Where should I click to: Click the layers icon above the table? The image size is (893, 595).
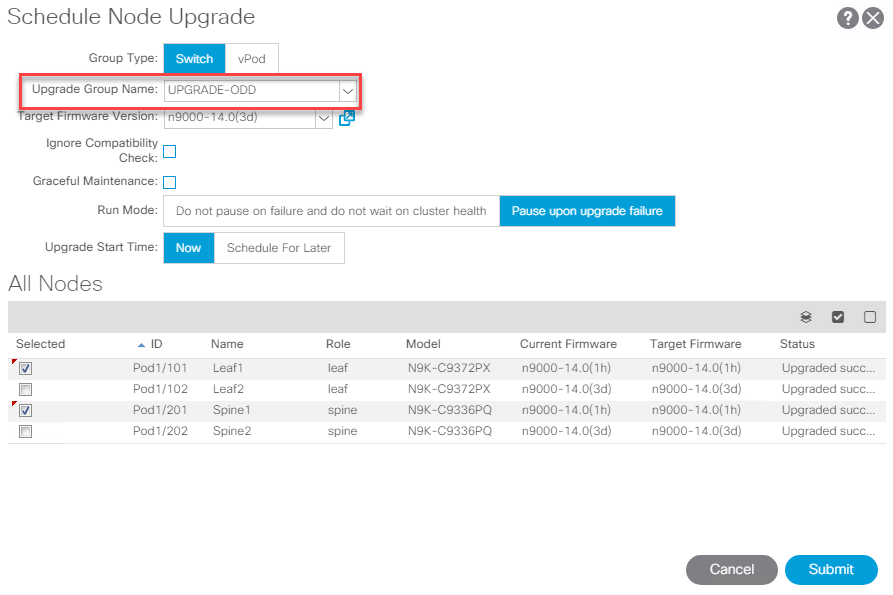point(806,317)
